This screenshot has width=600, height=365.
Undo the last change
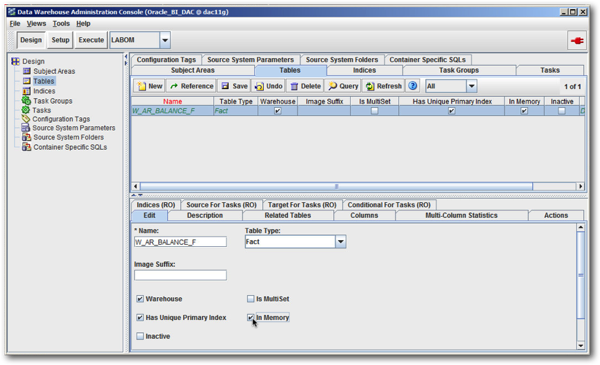(269, 86)
